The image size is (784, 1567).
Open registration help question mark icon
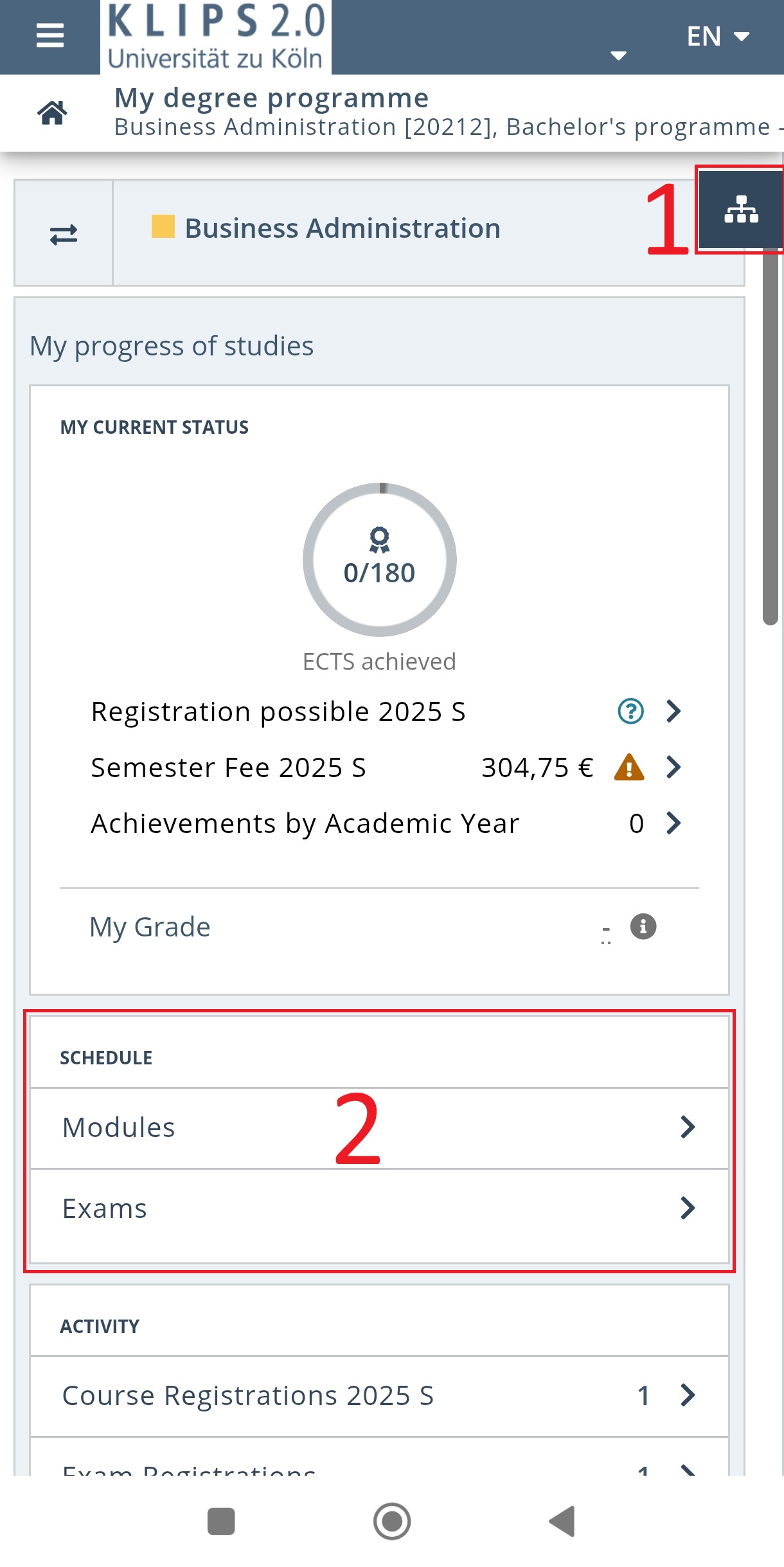(x=630, y=712)
